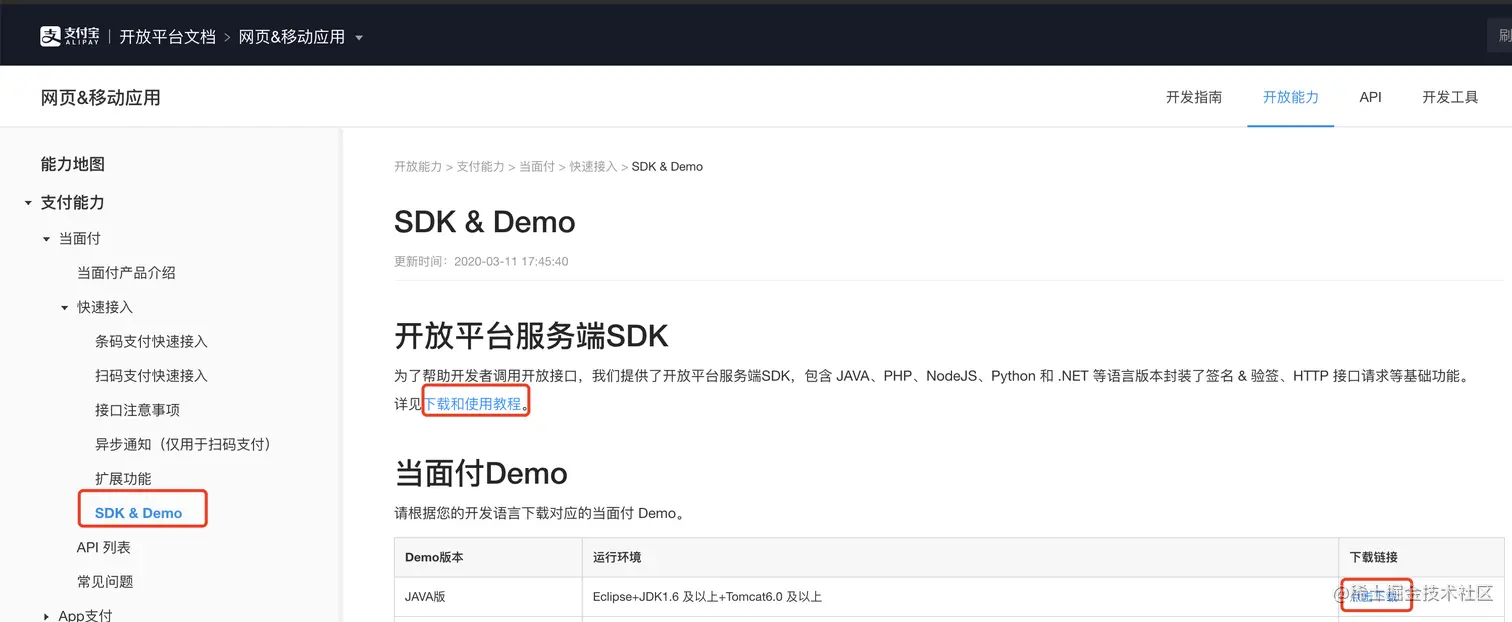Expand the App支付 tree arrow

pyautogui.click(x=46, y=617)
